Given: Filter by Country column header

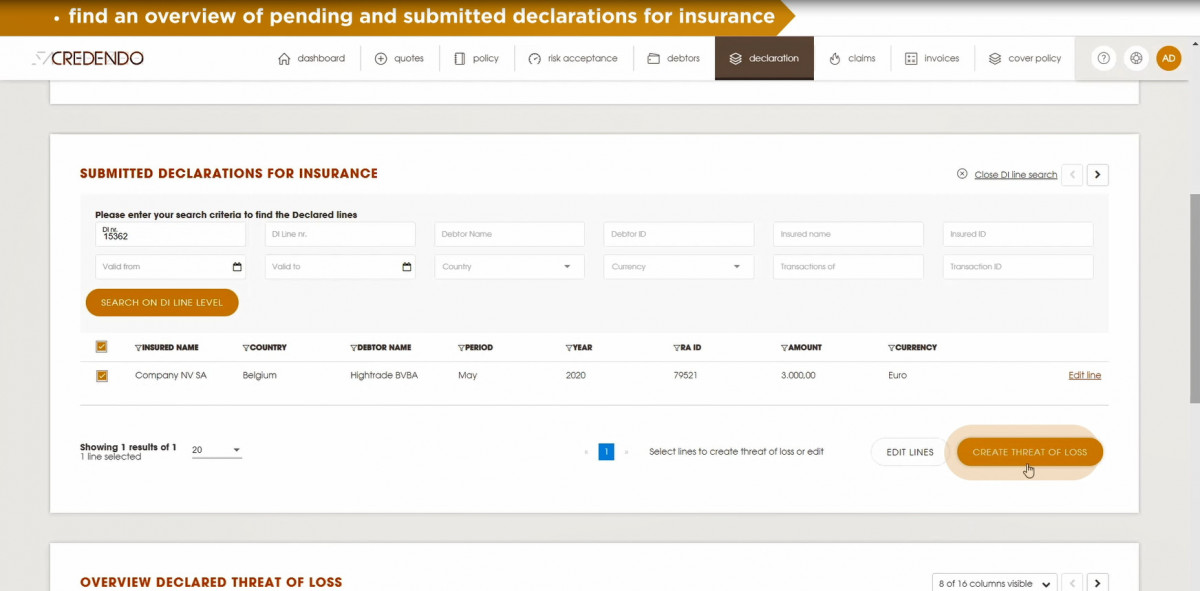Looking at the screenshot, I should point(264,348).
